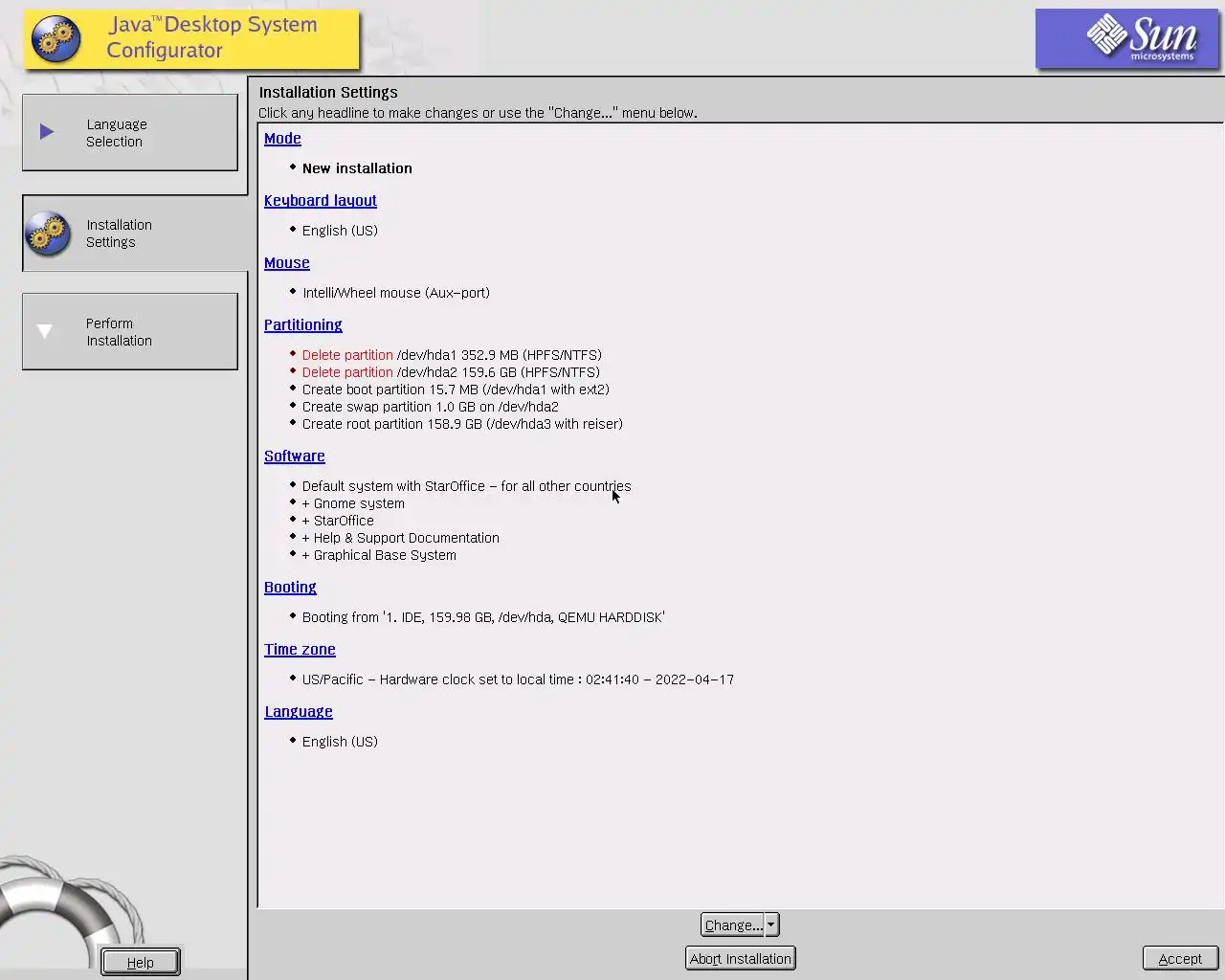Click 'Installation Settings' panel title
Screen dimensions: 1225x980
328,92
